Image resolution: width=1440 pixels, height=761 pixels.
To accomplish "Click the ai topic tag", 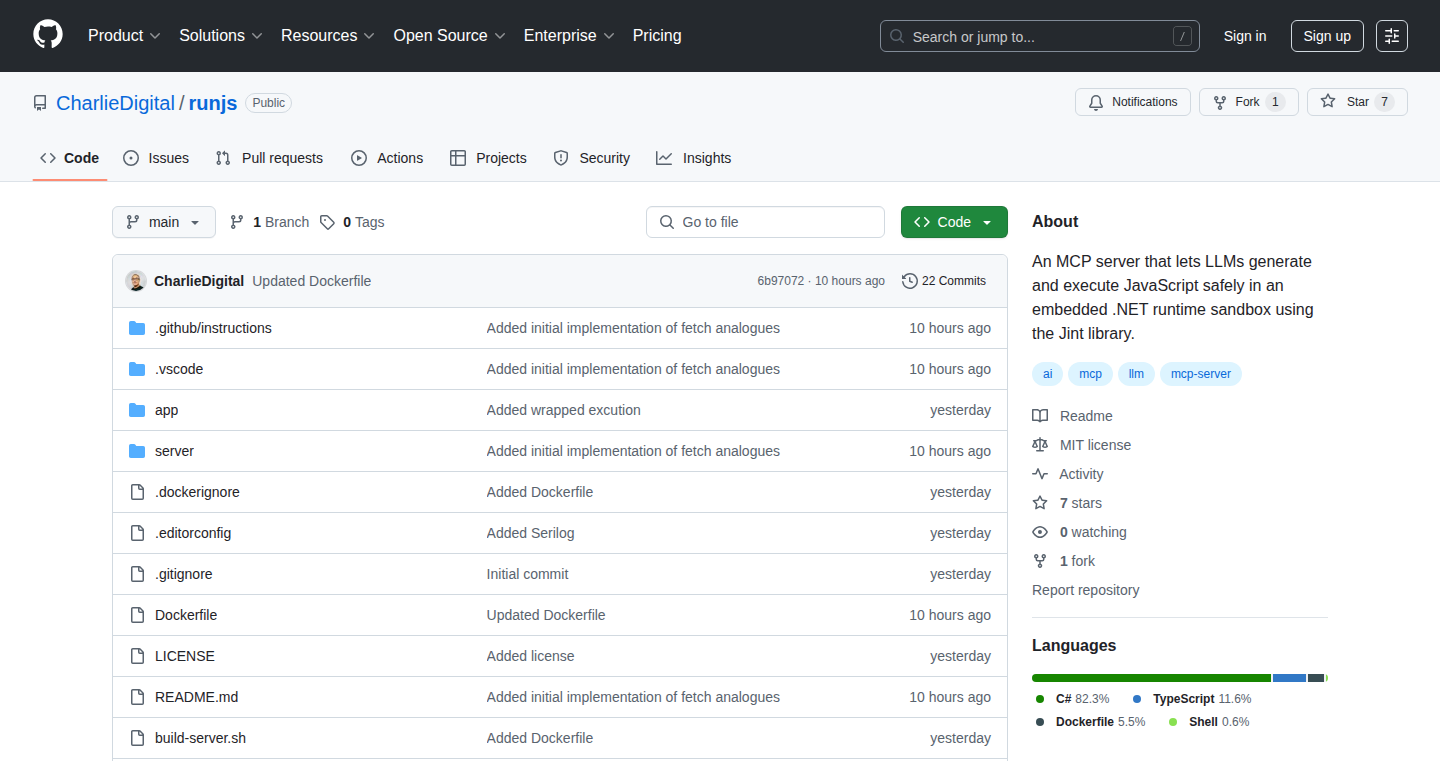I will (1048, 374).
